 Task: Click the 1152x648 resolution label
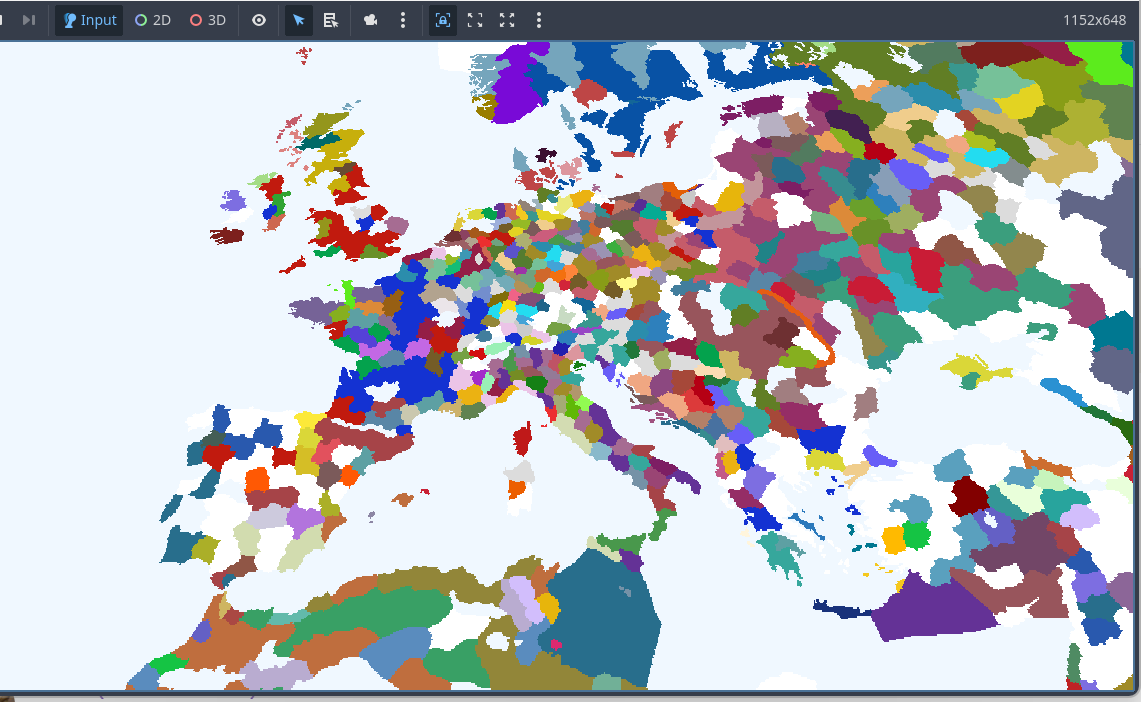(x=1096, y=20)
